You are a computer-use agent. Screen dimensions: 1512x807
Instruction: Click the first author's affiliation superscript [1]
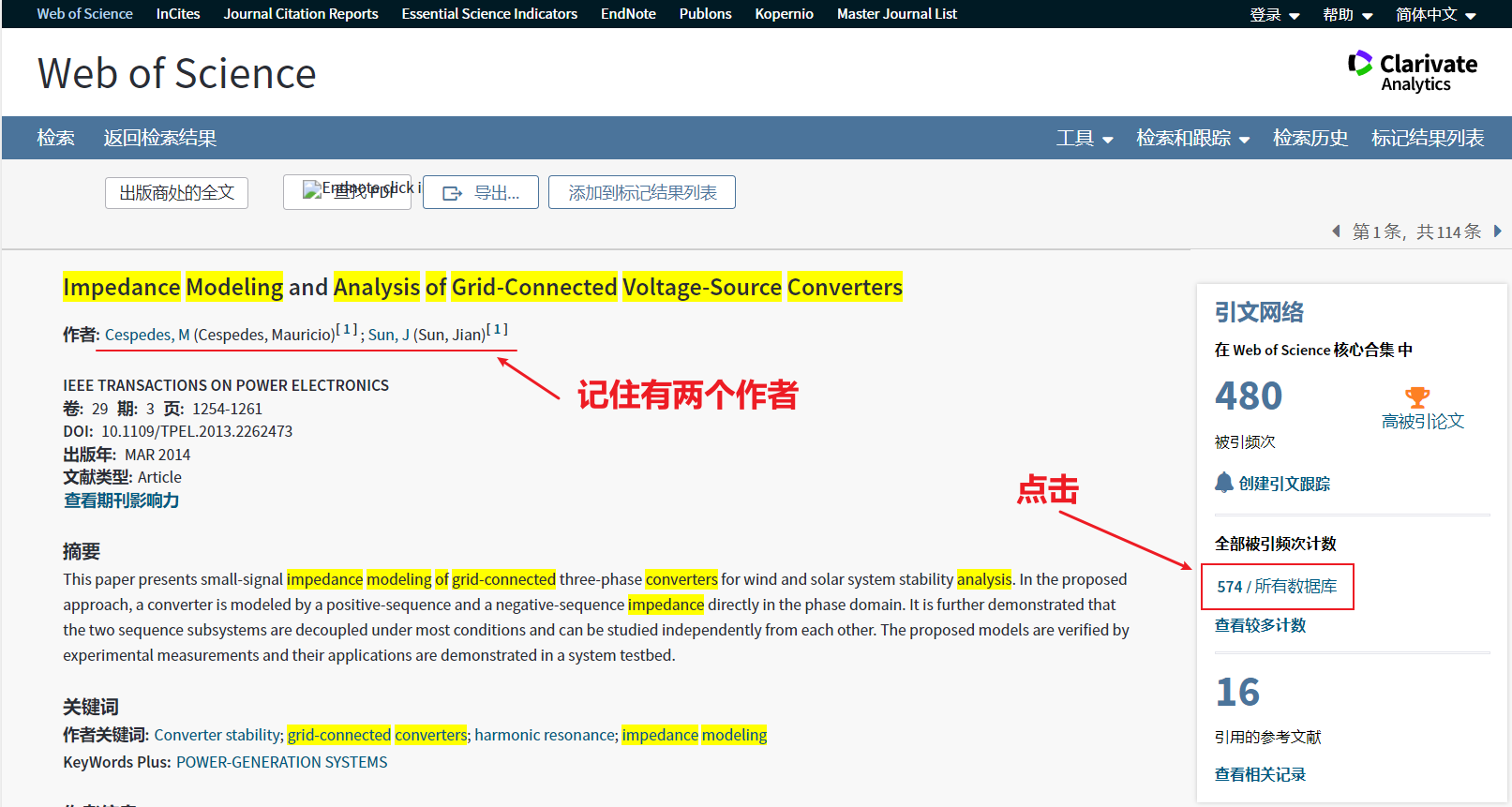pos(348,329)
